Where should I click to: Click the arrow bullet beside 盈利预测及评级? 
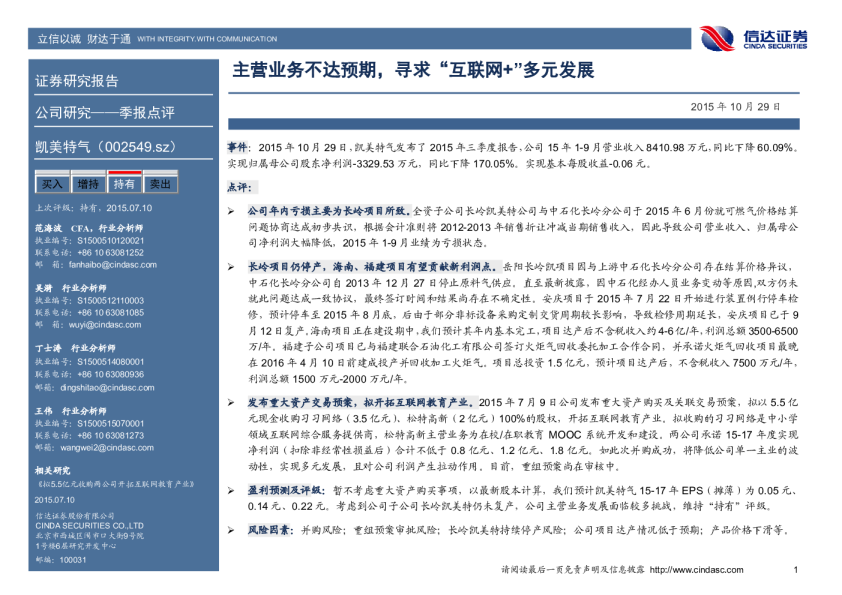[233, 491]
